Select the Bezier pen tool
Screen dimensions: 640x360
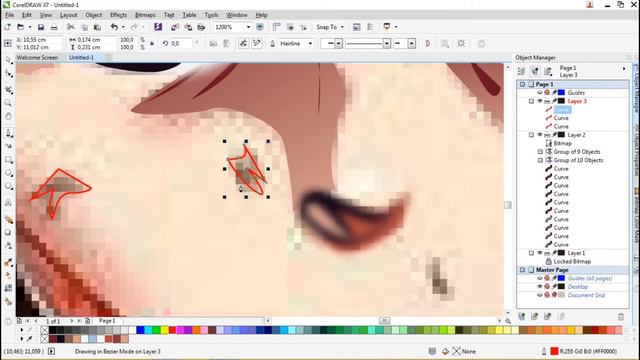[8, 133]
